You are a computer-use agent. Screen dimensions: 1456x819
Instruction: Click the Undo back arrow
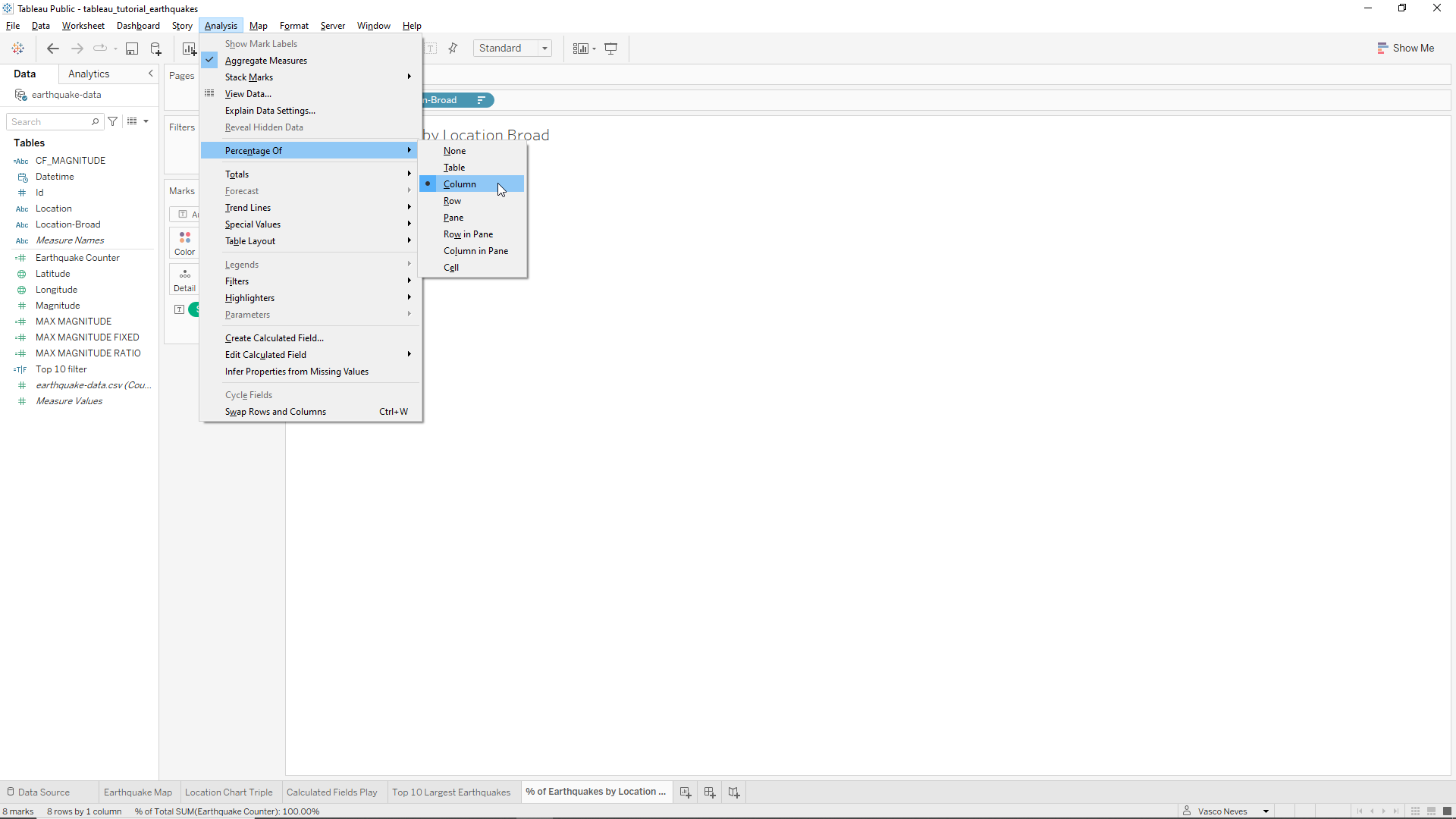(x=52, y=49)
